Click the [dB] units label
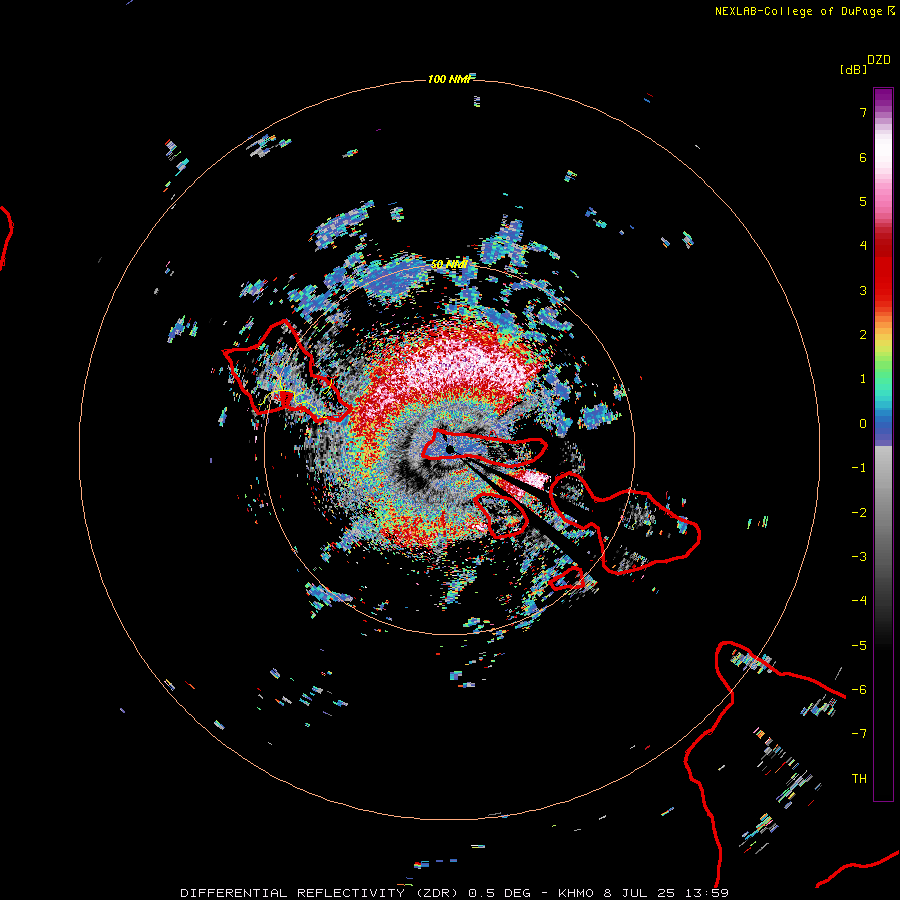Image resolution: width=900 pixels, height=900 pixels. point(853,69)
